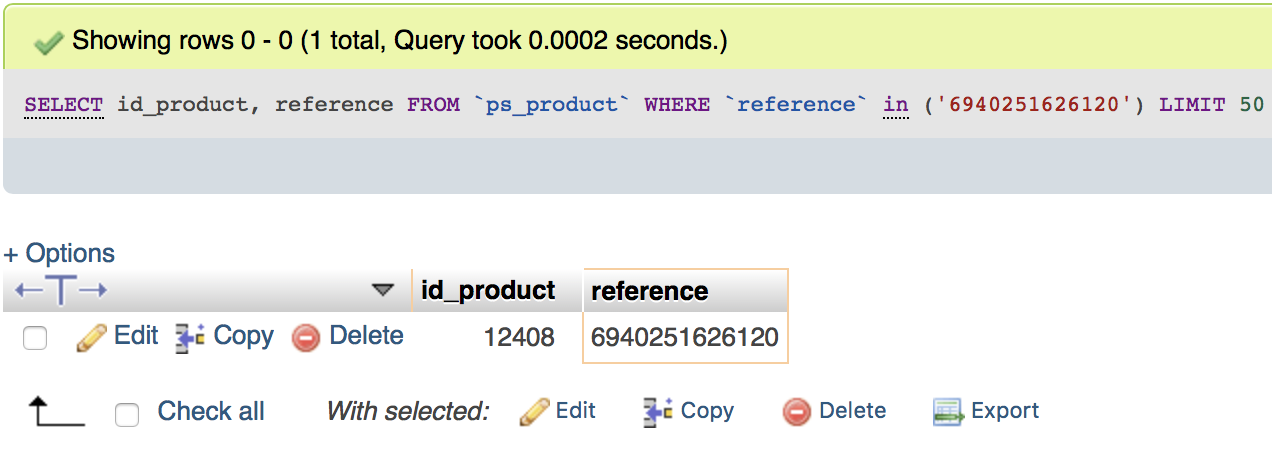Click the SELECT keyword in the query
This screenshot has height=458, width=1272.
click(x=64, y=105)
